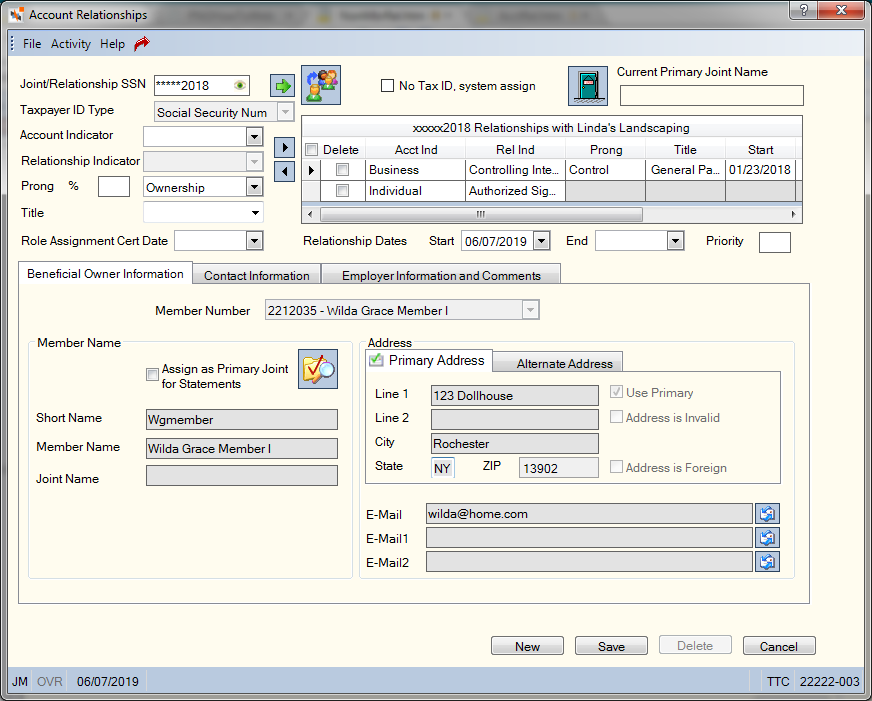
Task: Toggle the eye icon to reveal SSN
Action: [x=240, y=85]
